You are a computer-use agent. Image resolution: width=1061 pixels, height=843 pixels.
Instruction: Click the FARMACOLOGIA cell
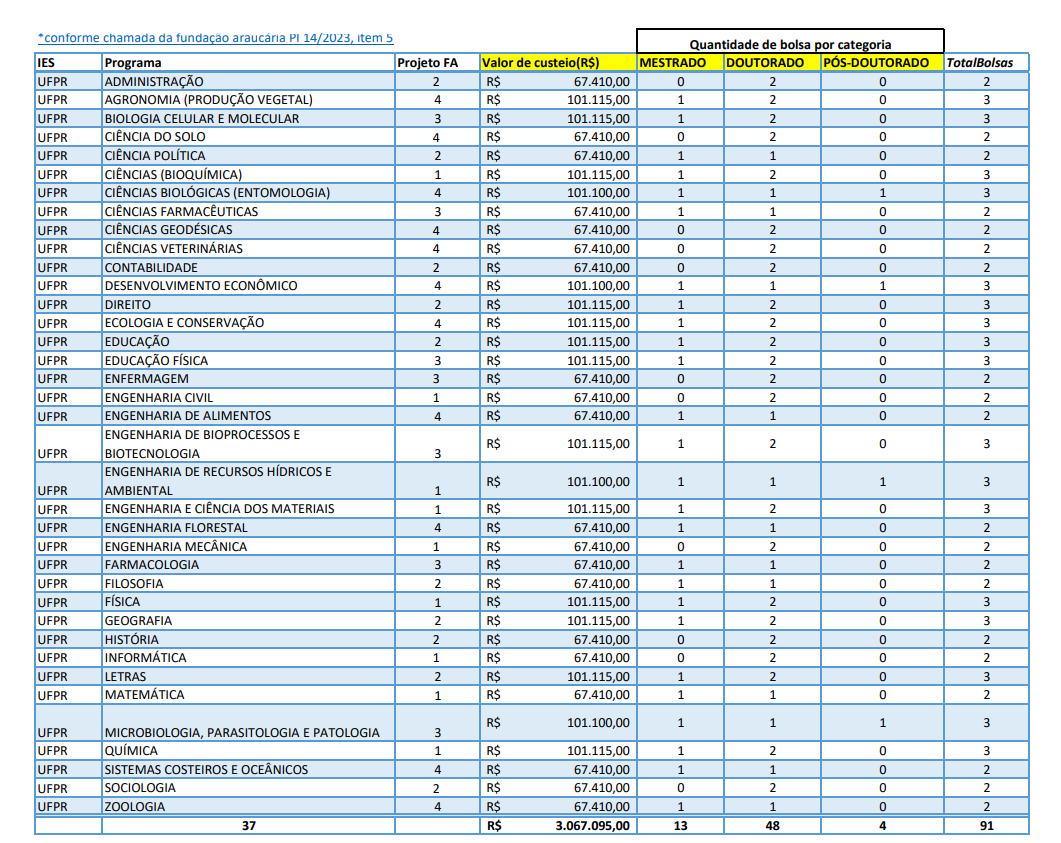pyautogui.click(x=248, y=565)
